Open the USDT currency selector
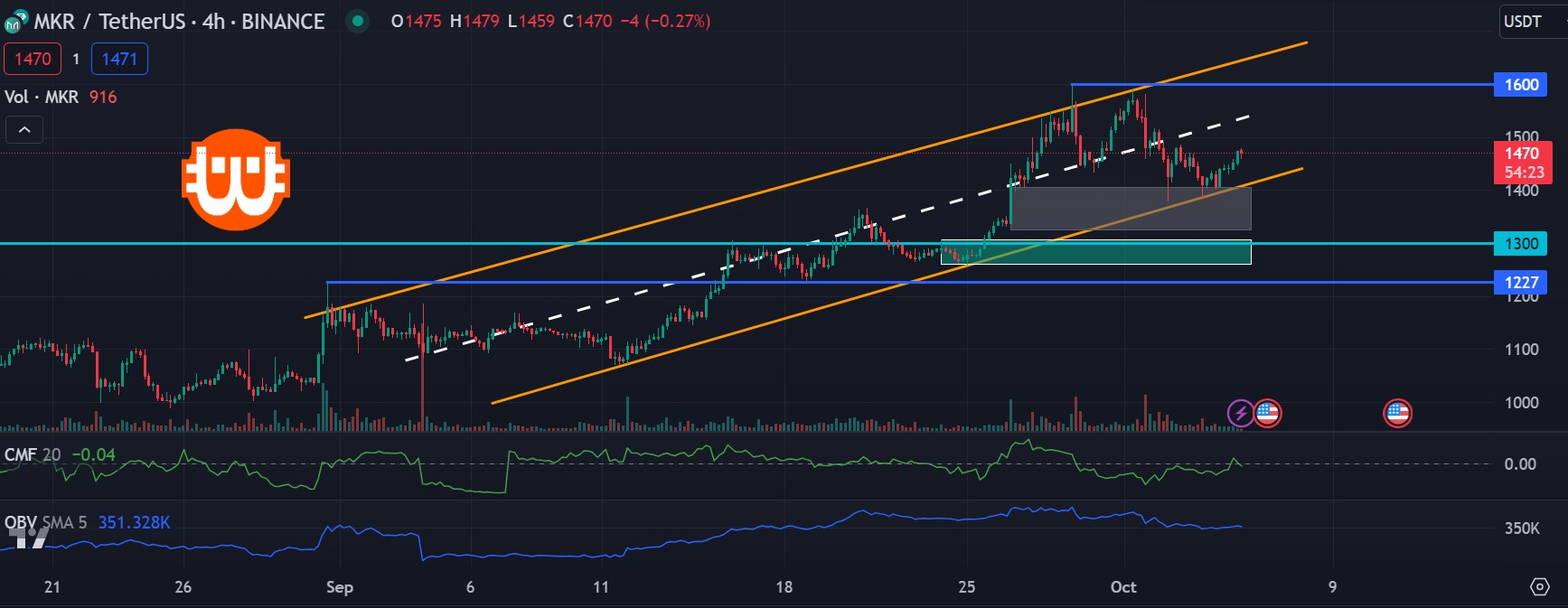Image resolution: width=1568 pixels, height=608 pixels. pyautogui.click(x=1532, y=22)
